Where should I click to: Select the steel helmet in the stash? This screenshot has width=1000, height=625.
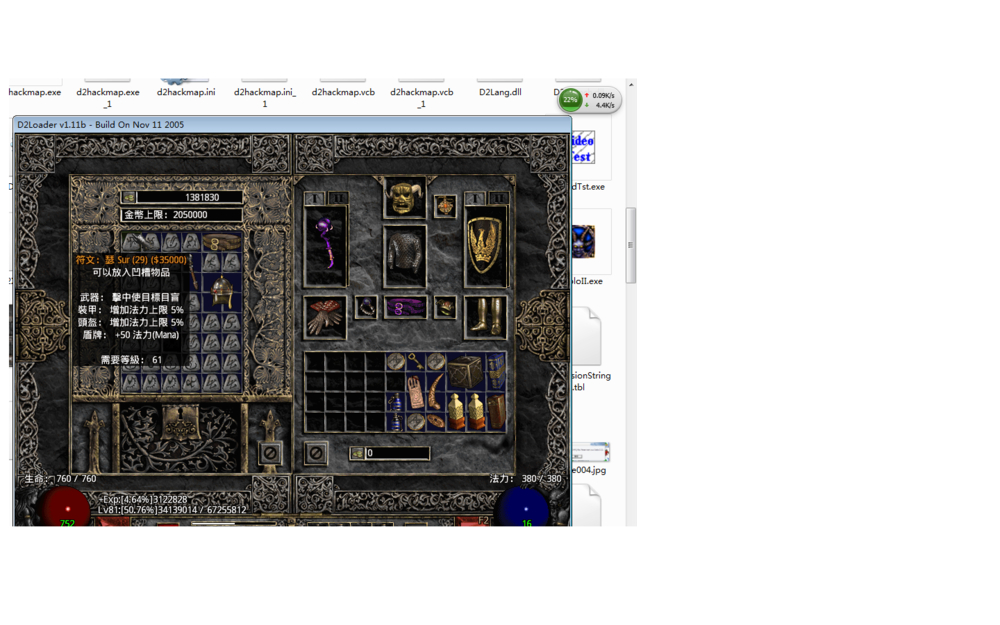tap(222, 292)
